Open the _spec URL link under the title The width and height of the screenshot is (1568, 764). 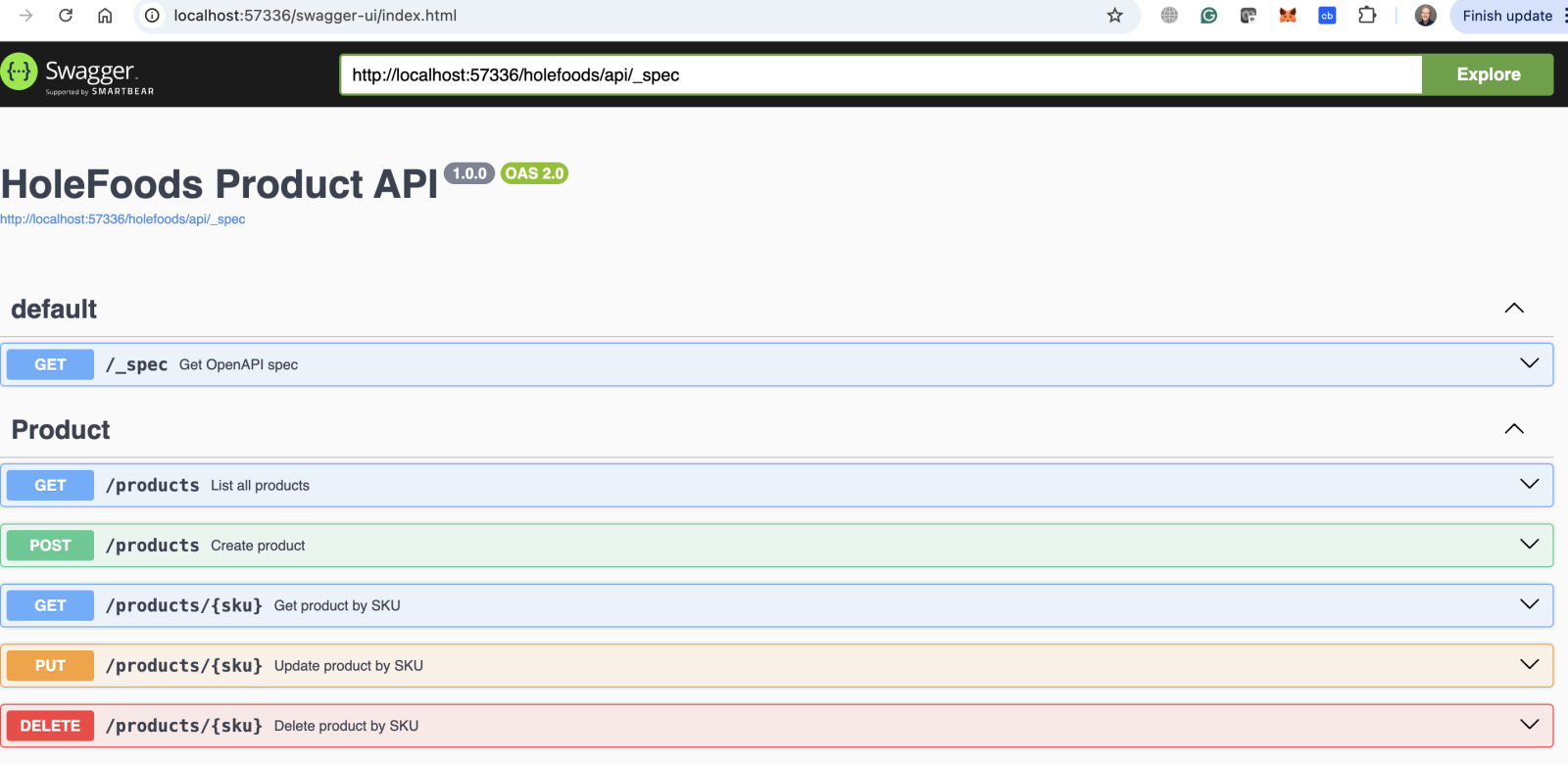(x=122, y=219)
